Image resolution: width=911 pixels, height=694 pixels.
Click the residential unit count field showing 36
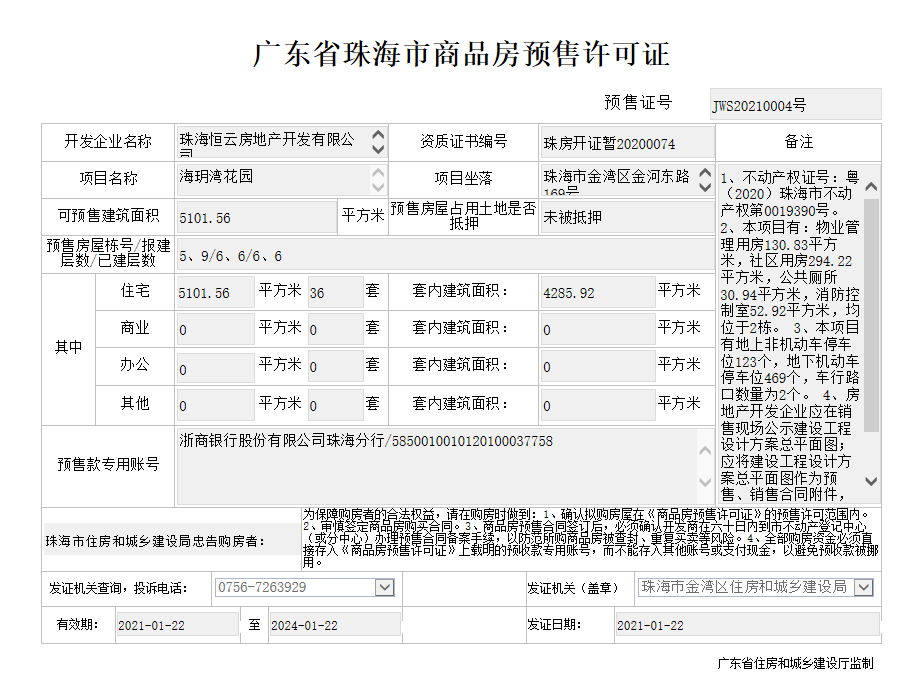tap(335, 293)
